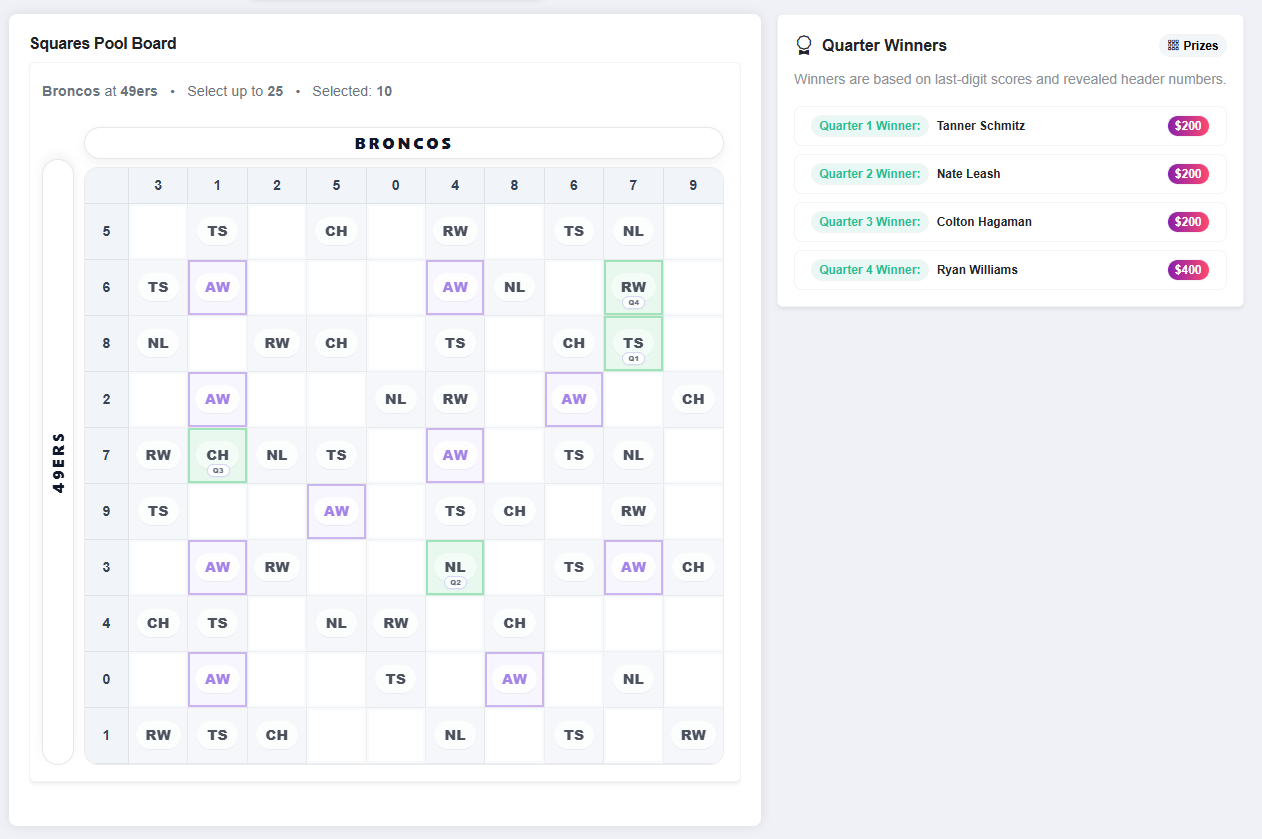Click the 49ERS vertical team header
The height and width of the screenshot is (839, 1262).
point(58,461)
